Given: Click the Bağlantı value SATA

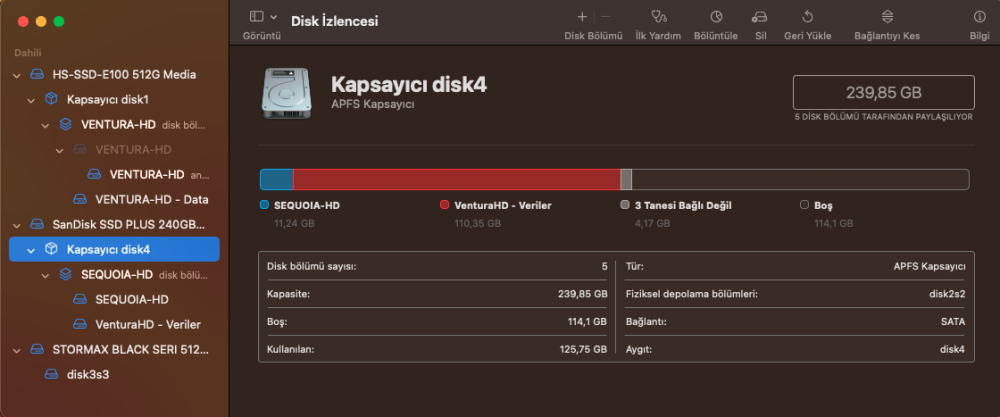Looking at the screenshot, I should [x=953, y=322].
